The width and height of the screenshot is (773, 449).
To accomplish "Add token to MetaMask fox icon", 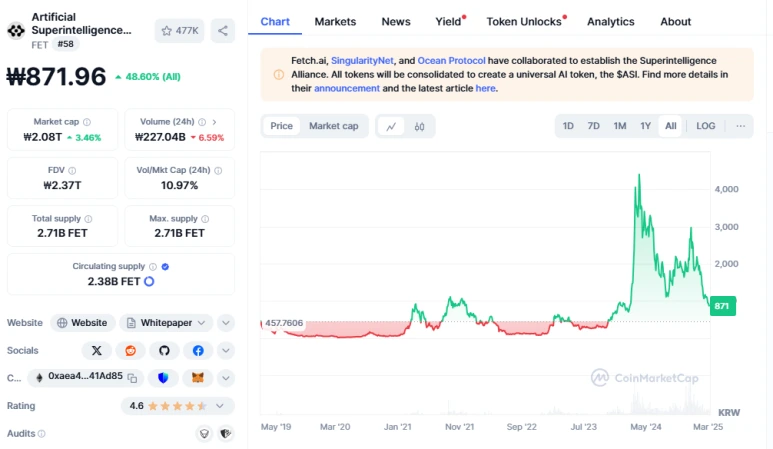I will (x=198, y=378).
